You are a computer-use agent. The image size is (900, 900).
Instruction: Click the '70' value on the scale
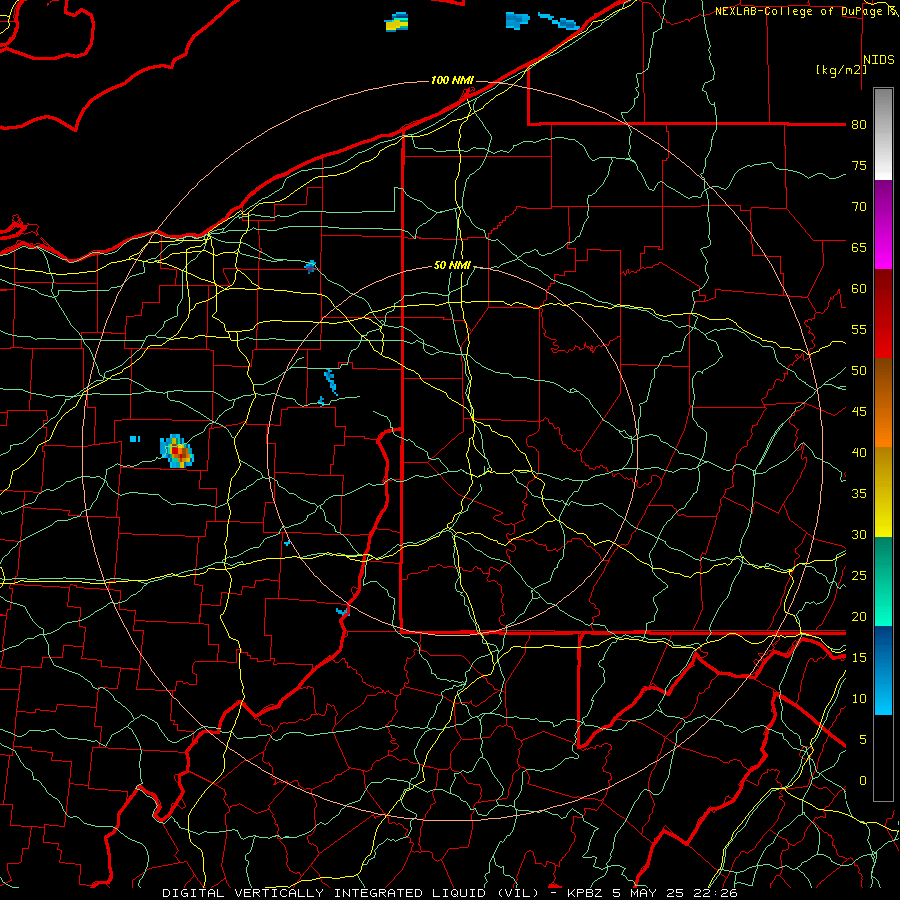[x=859, y=207]
